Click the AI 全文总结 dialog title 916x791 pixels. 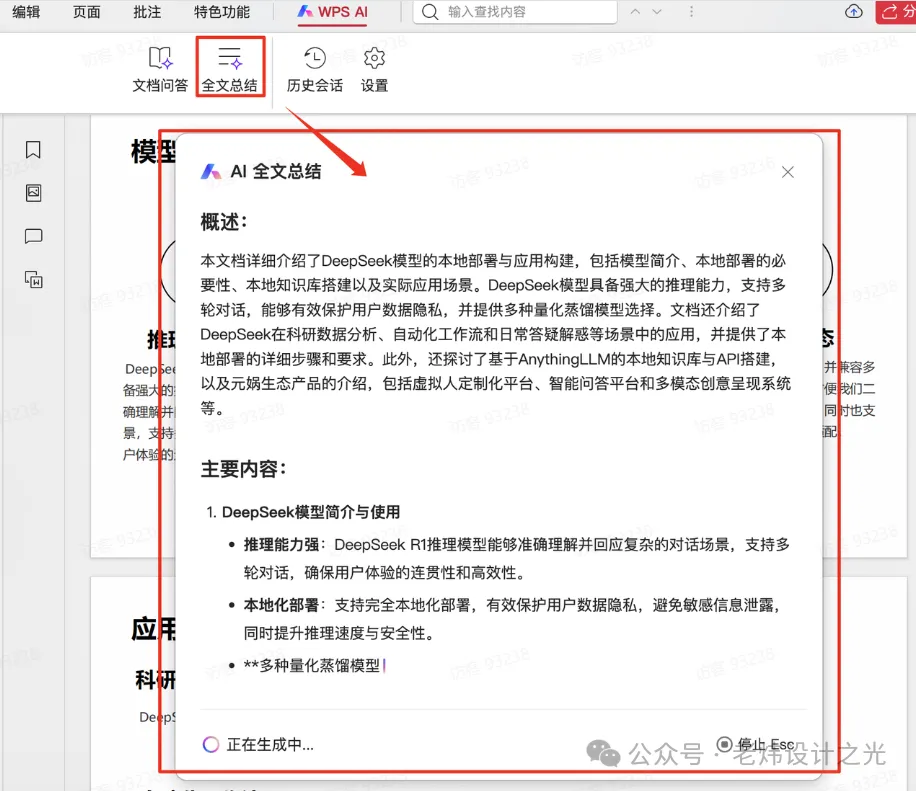(x=276, y=171)
